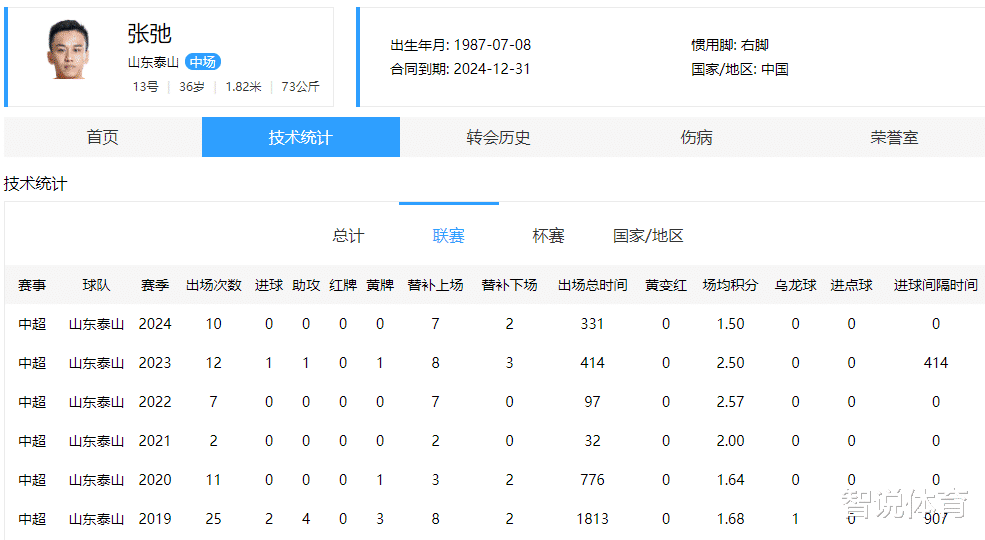The image size is (985, 540).
Task: Click average points value 1.68
Action: click(x=730, y=519)
